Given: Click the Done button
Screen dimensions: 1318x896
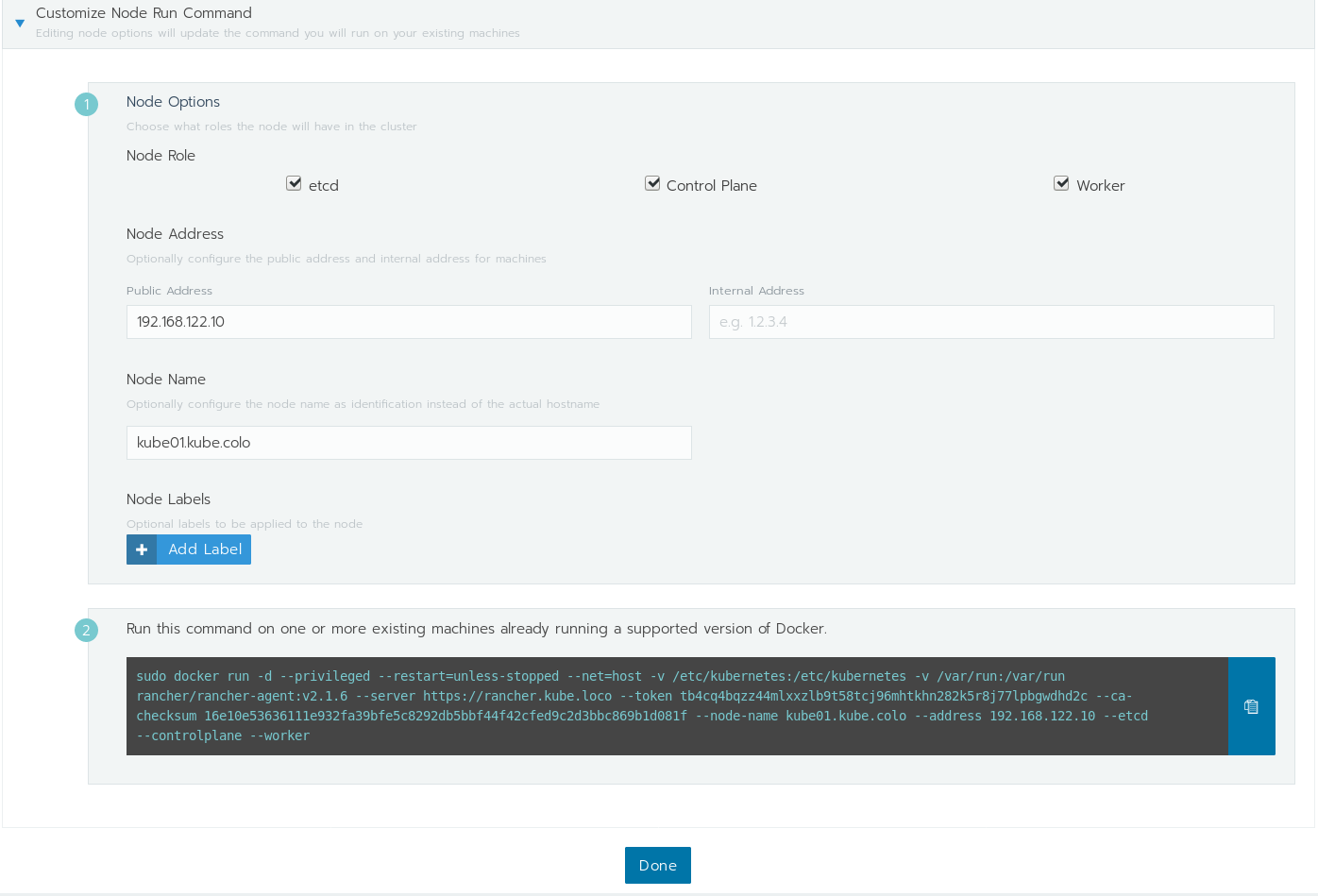Looking at the screenshot, I should coord(658,865).
